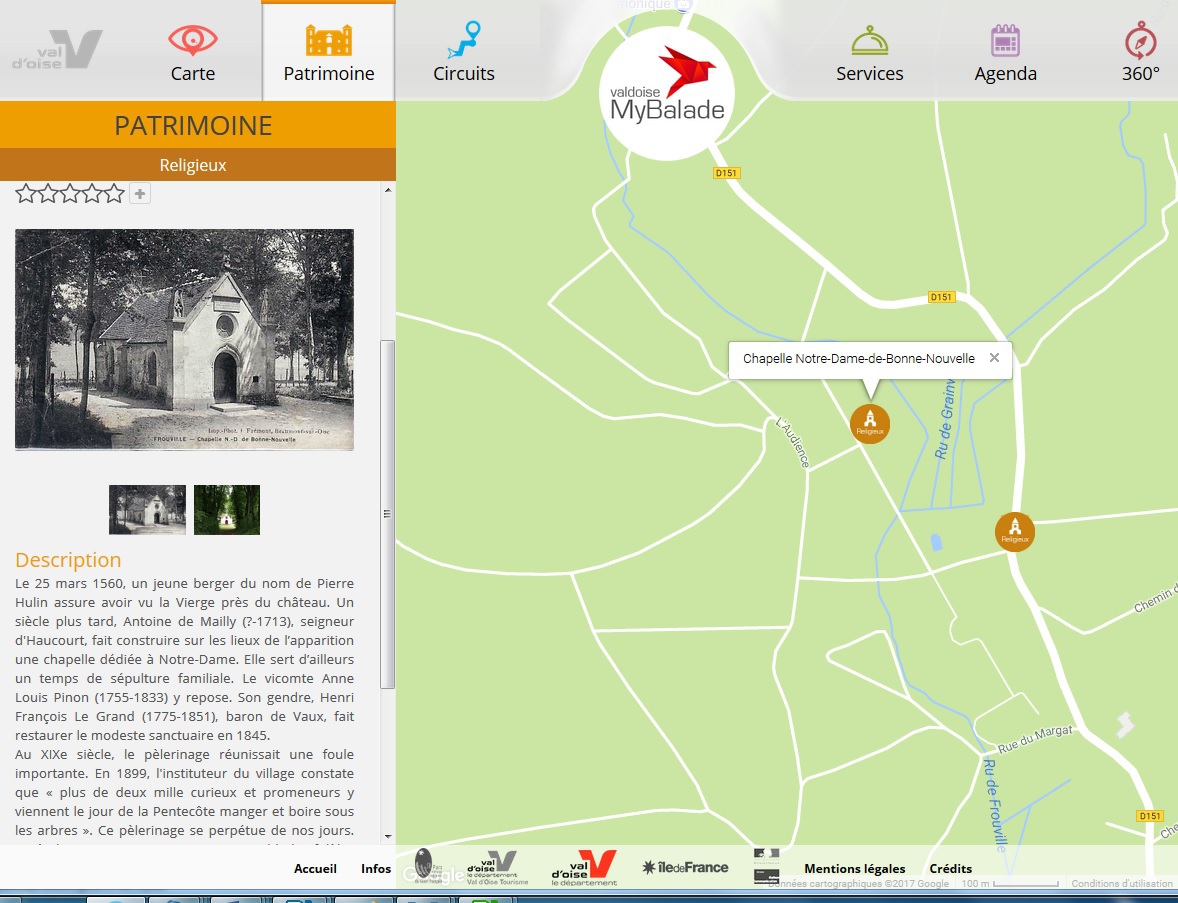The image size is (1178, 903).
Task: Open the Accueil link
Action: pos(315,868)
